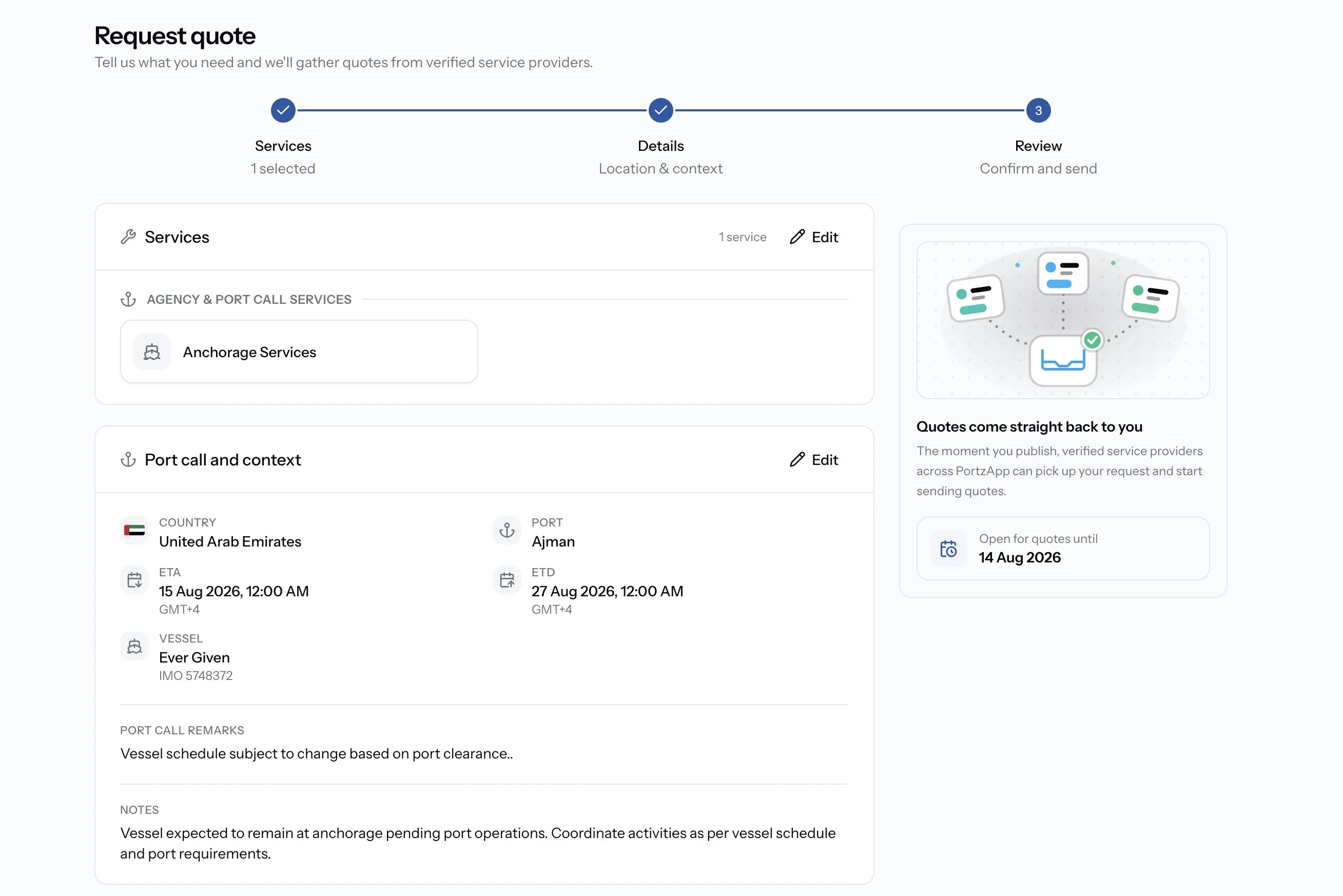Click the ETD calendar departure icon

coord(507,580)
